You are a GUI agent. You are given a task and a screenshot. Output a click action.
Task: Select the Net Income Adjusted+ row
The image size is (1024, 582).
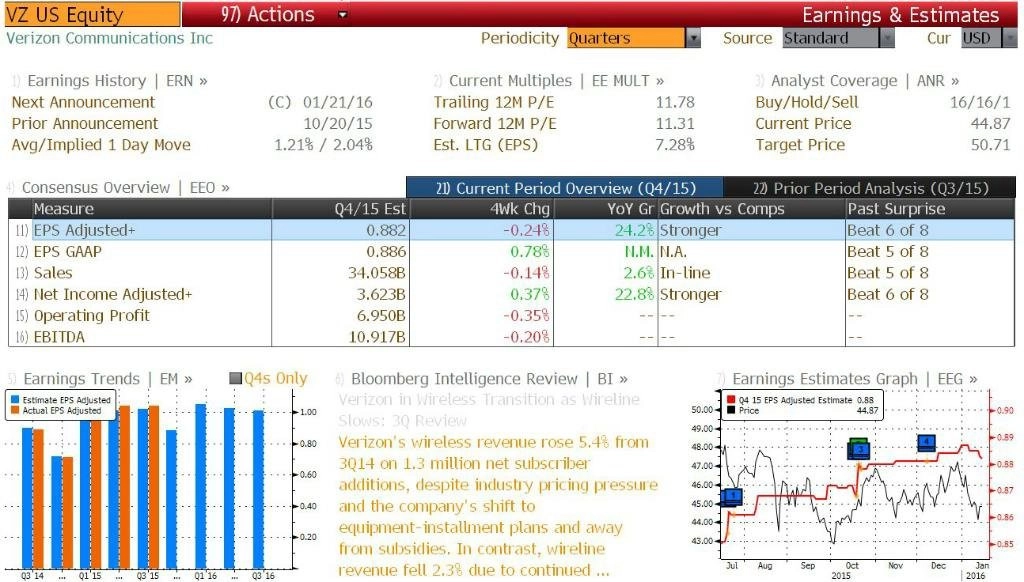click(x=511, y=295)
